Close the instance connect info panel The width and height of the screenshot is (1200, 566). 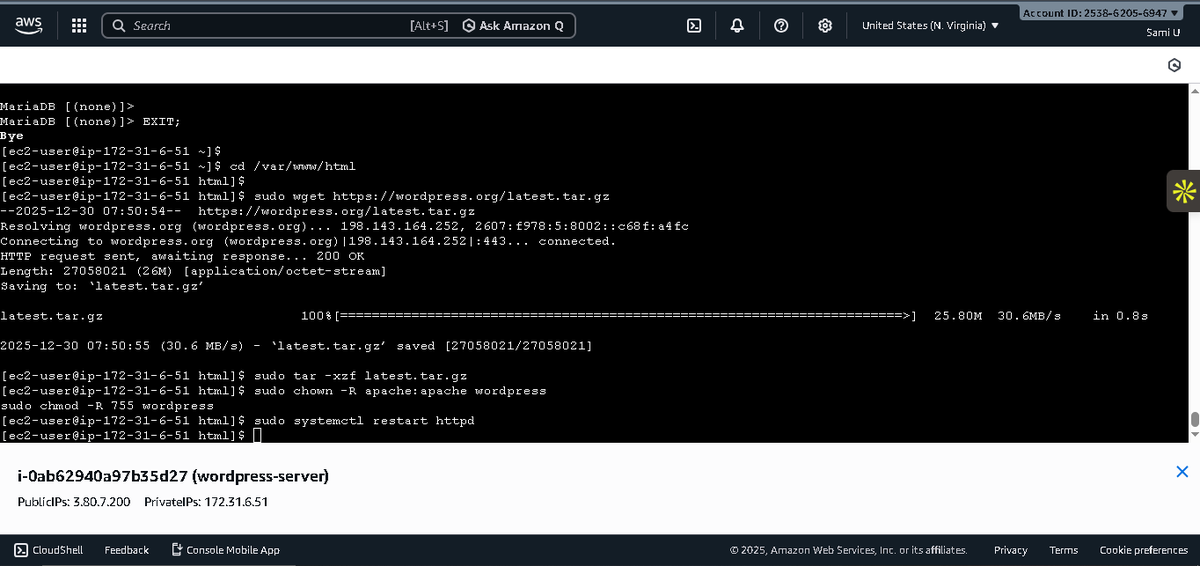tap(1182, 472)
